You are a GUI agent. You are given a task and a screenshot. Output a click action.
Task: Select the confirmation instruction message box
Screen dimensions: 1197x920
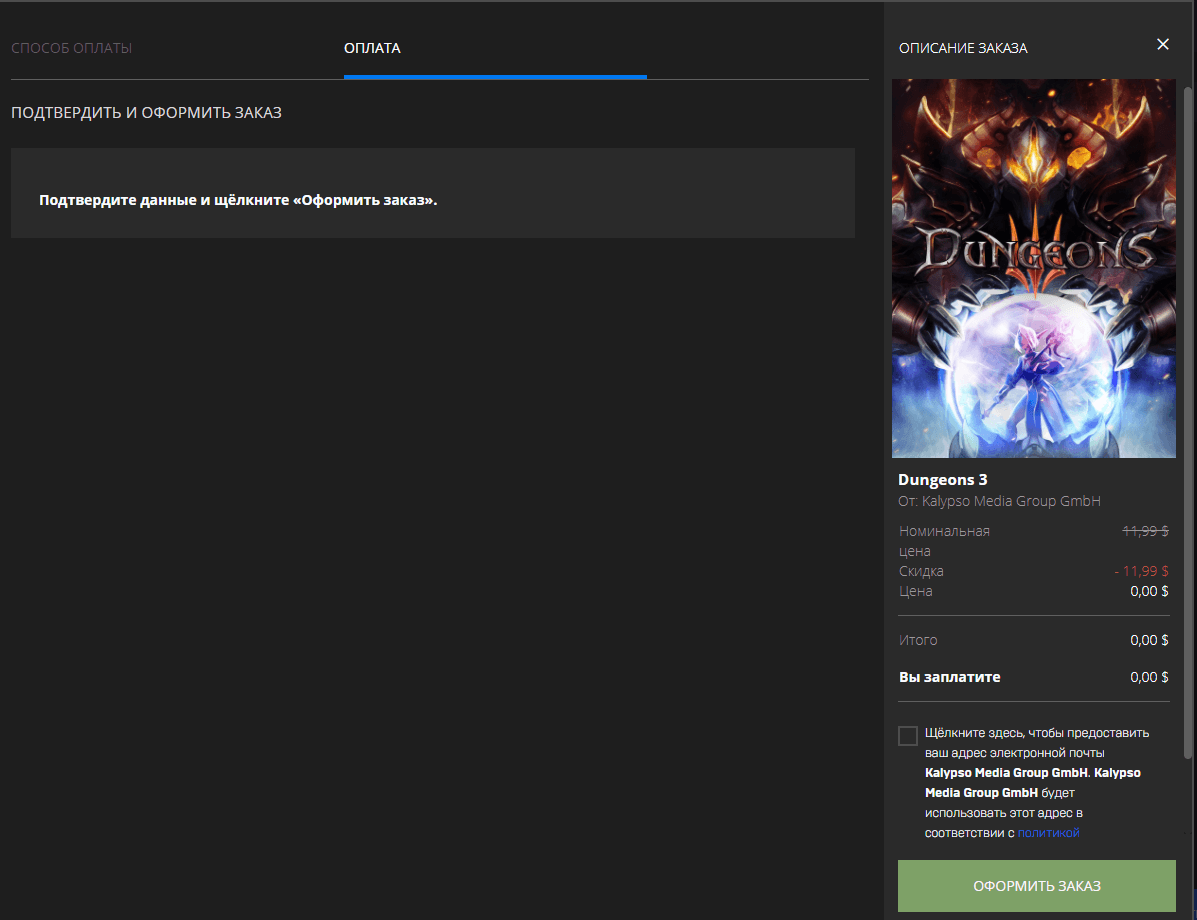[432, 193]
